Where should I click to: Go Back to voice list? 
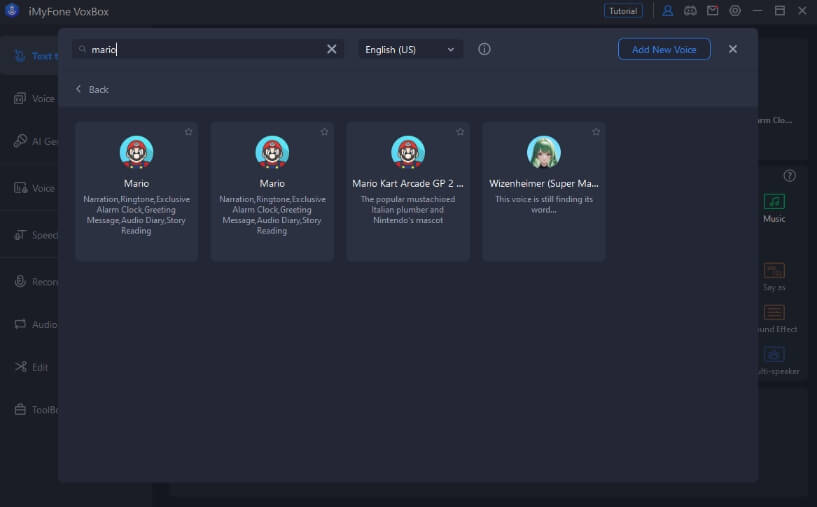[92, 90]
